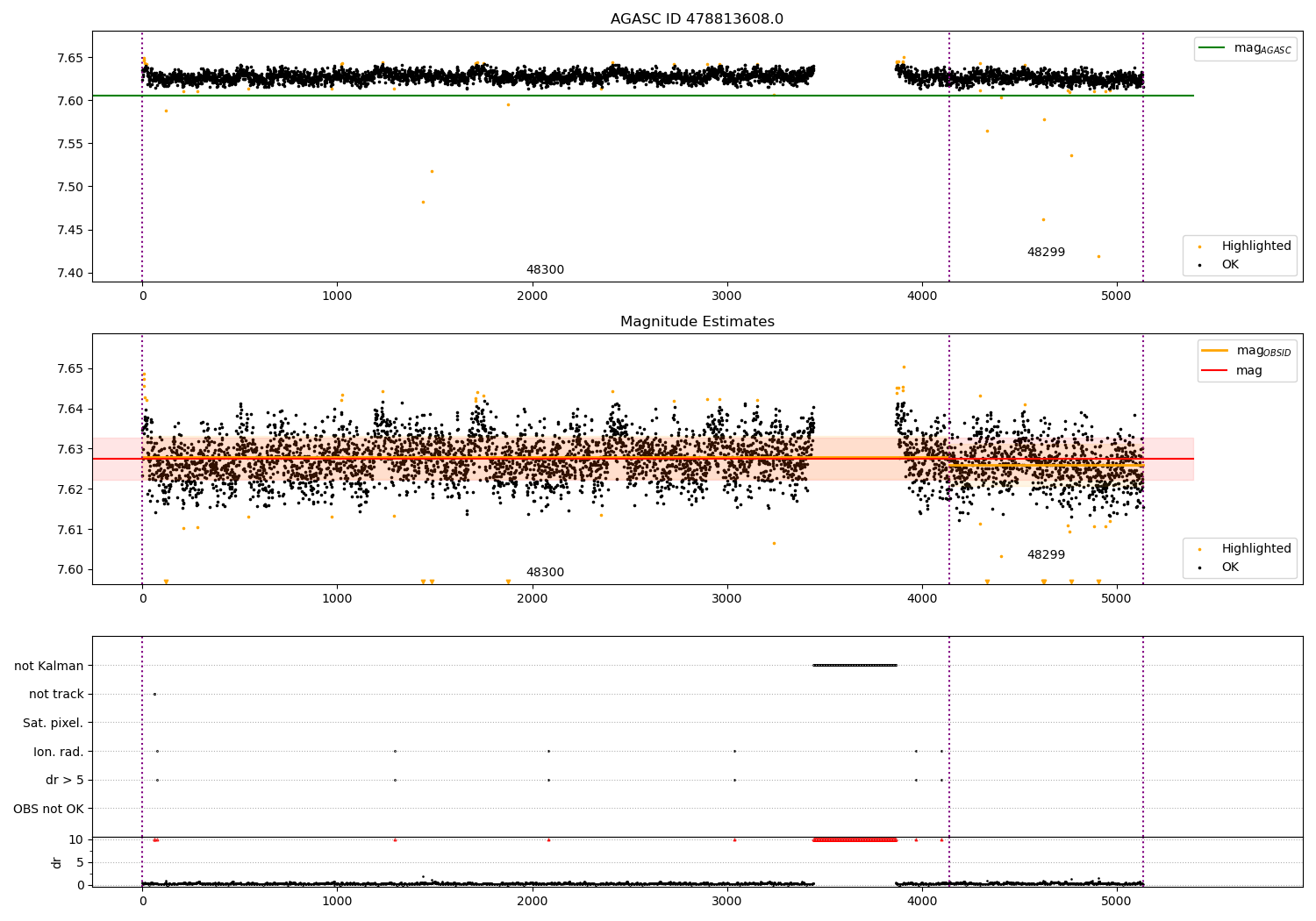The height and width of the screenshot is (921, 1316).
Task: Click the "2000" x-axis tick of the middle plot
Action: tap(533, 599)
